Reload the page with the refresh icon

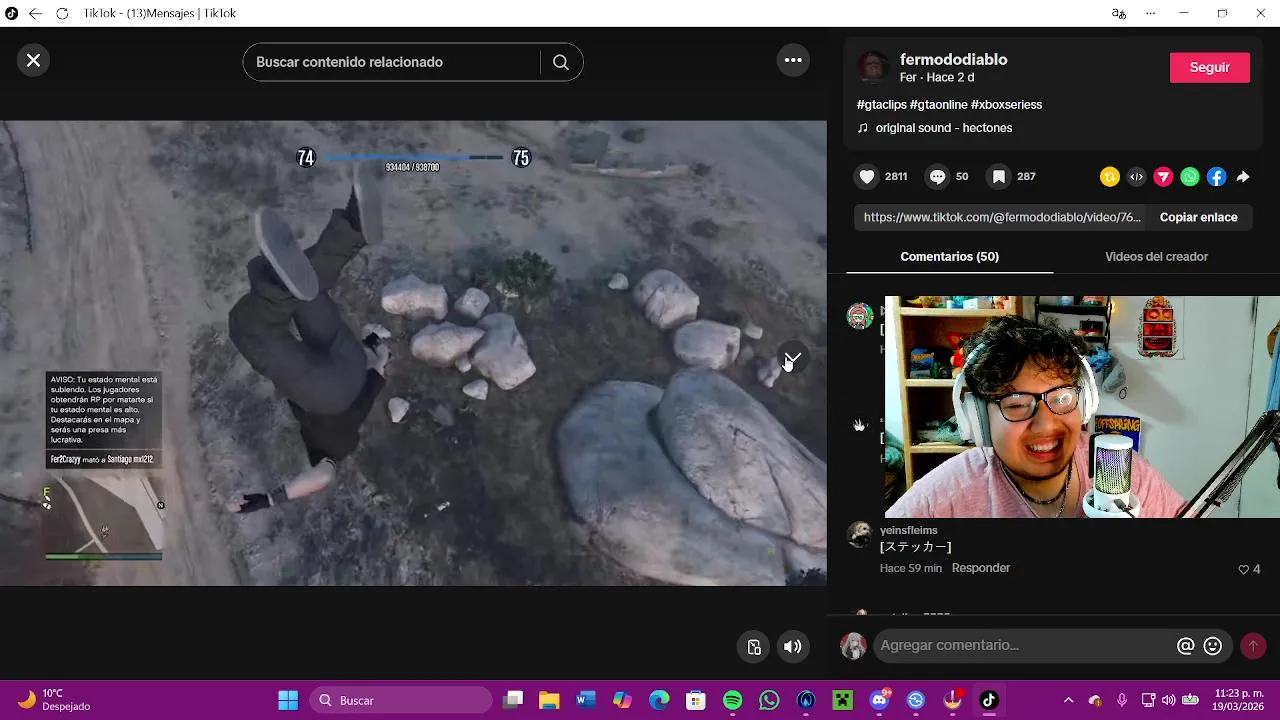pyautogui.click(x=62, y=14)
